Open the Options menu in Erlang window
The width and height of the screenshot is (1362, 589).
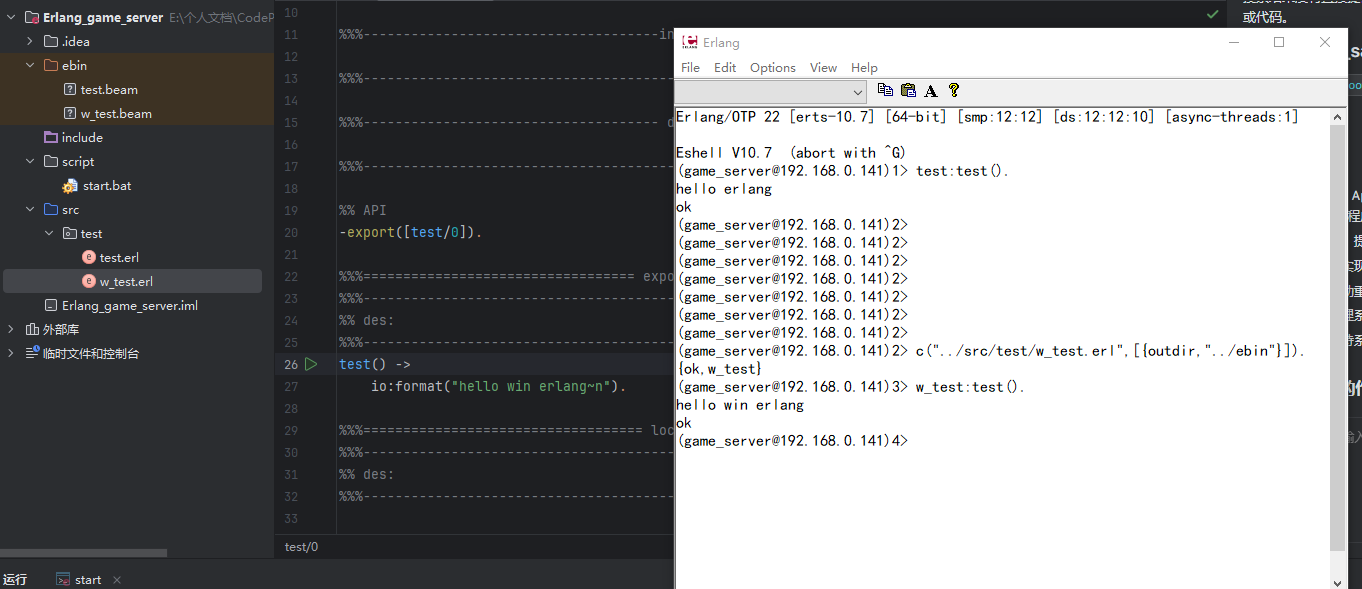click(x=773, y=68)
